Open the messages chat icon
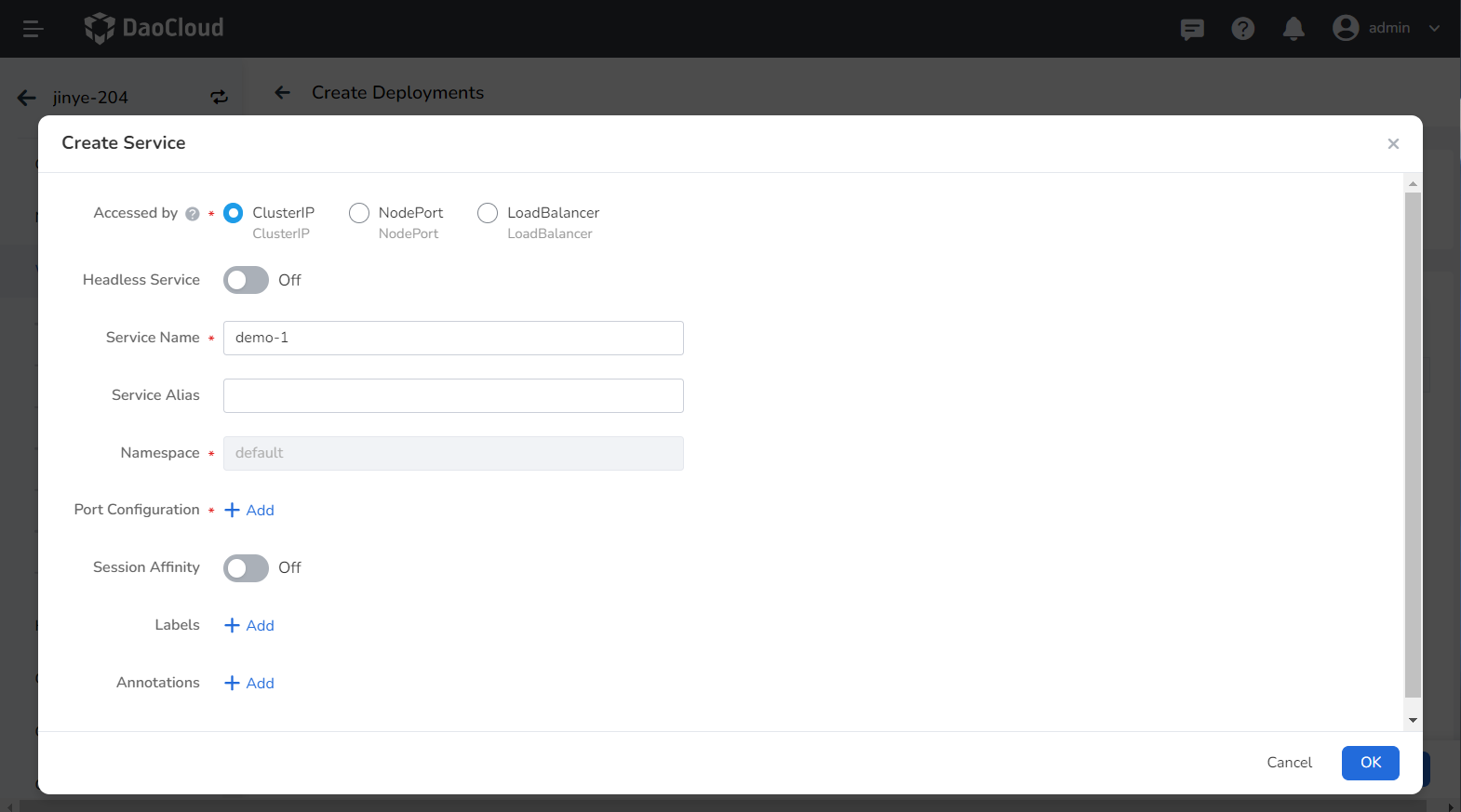The image size is (1461, 812). [1192, 29]
